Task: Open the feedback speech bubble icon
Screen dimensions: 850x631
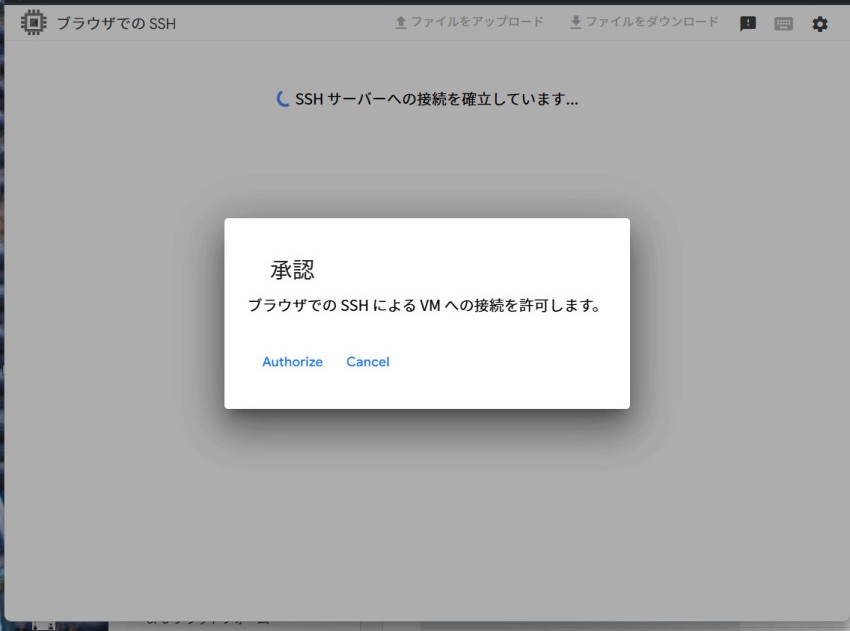Action: click(x=747, y=24)
